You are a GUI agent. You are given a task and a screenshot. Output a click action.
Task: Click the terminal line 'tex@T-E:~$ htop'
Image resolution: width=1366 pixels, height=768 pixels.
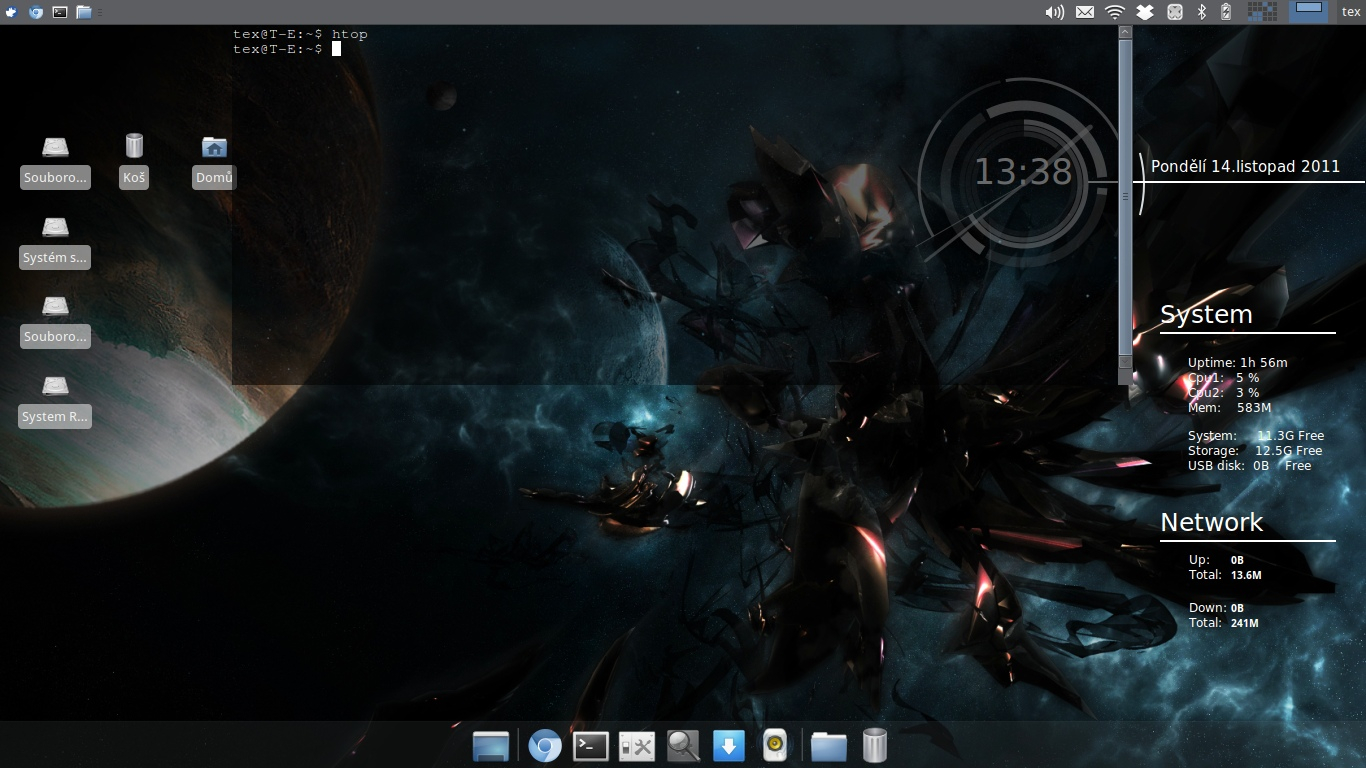pyautogui.click(x=300, y=34)
